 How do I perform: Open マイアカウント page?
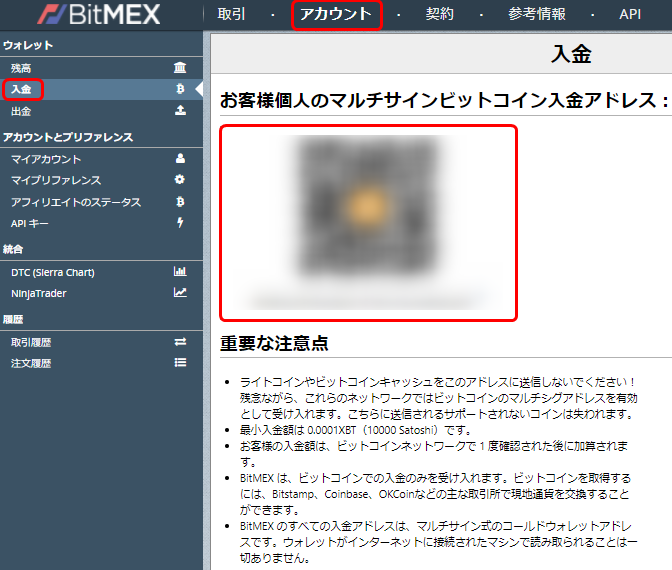pos(46,159)
